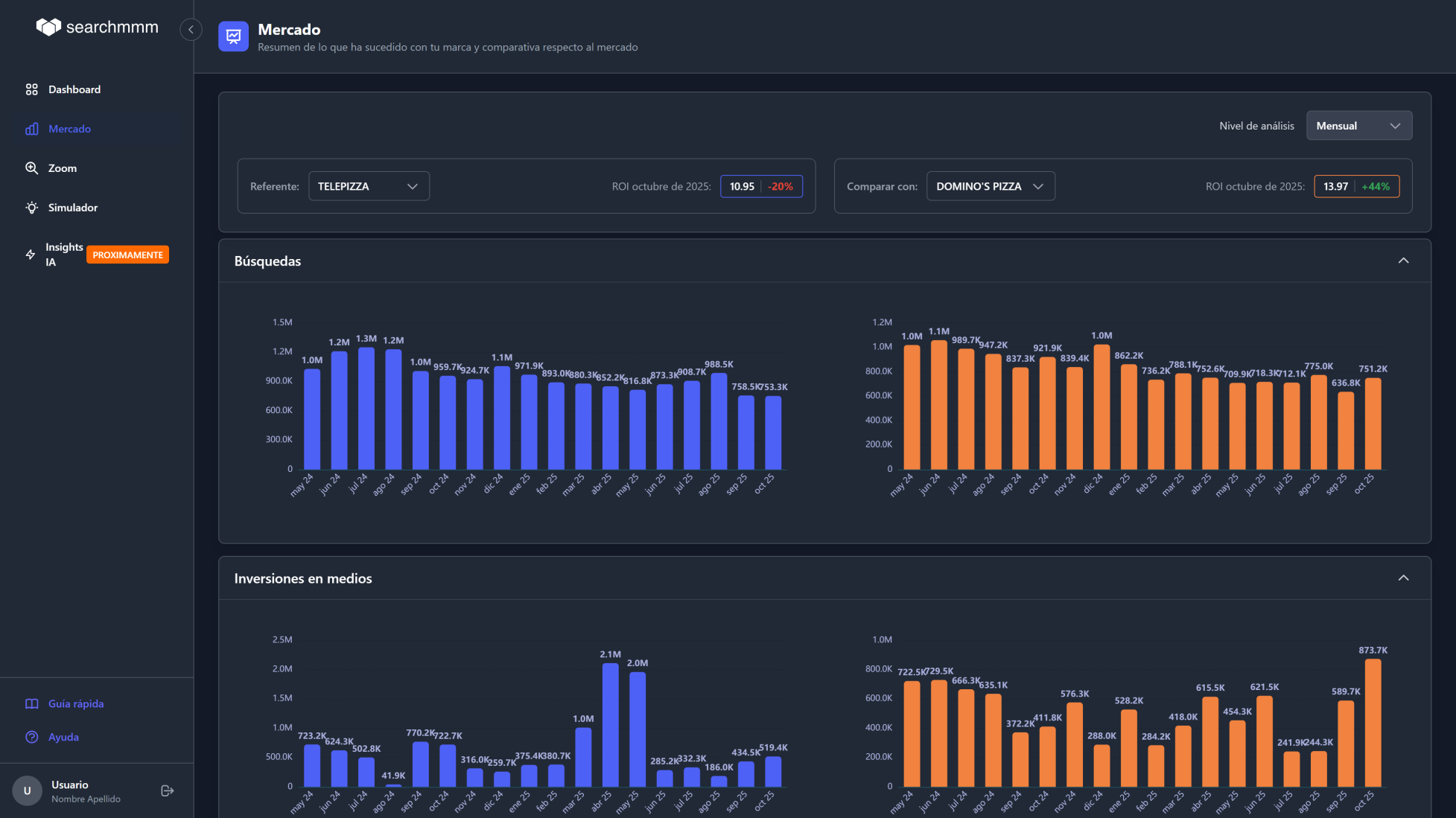Screen dimensions: 1456x818
Task: Open the Simulador menu item
Action: pyautogui.click(x=73, y=208)
